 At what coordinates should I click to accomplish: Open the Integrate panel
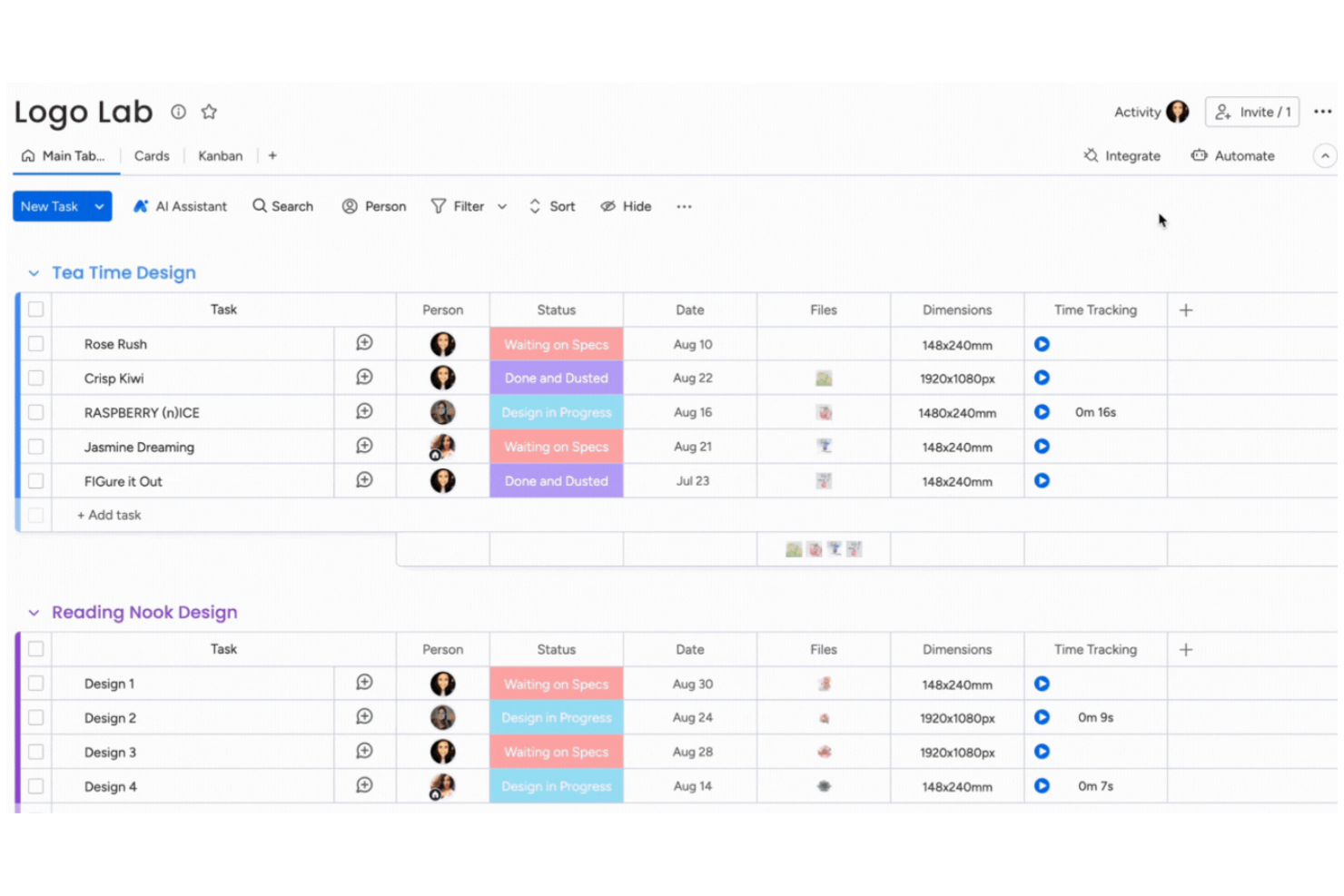point(1122,155)
